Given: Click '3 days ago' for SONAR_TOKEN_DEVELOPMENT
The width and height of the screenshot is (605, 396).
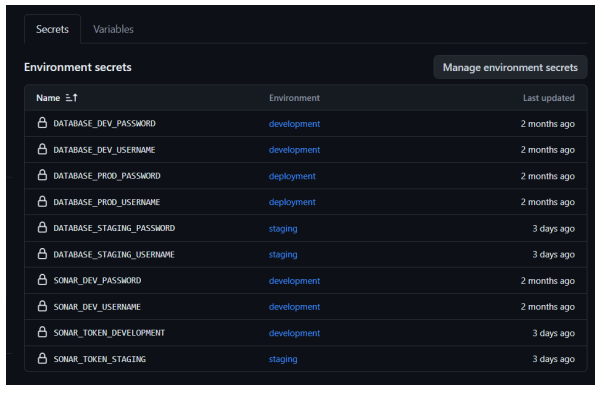Looking at the screenshot, I should (x=554, y=333).
